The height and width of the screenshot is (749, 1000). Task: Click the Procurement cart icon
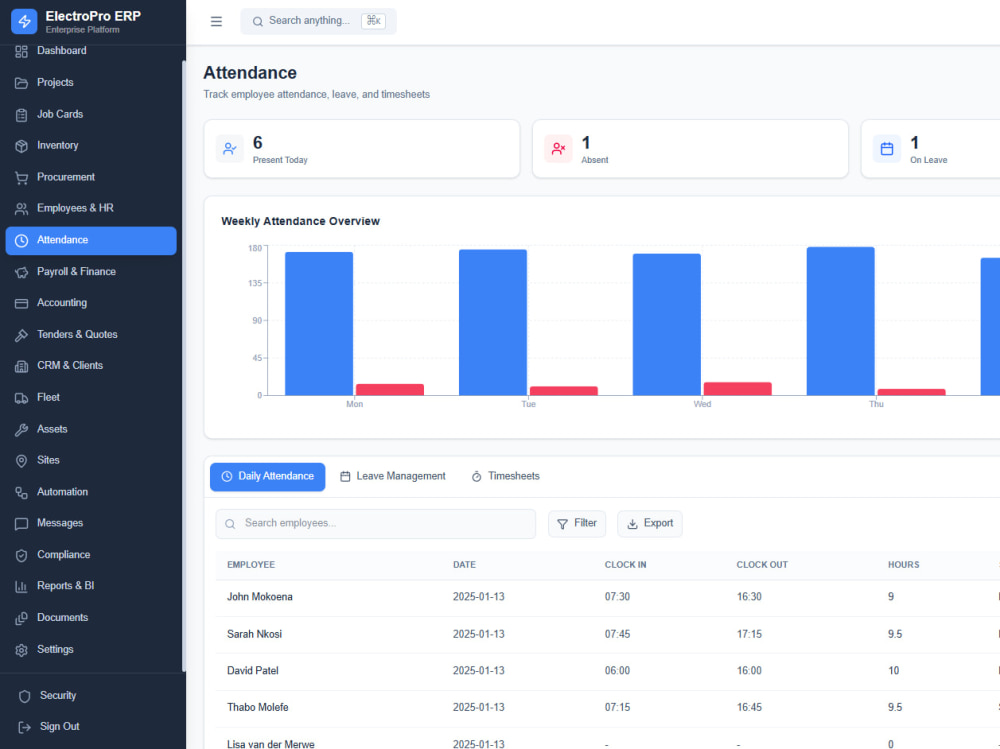point(21,177)
